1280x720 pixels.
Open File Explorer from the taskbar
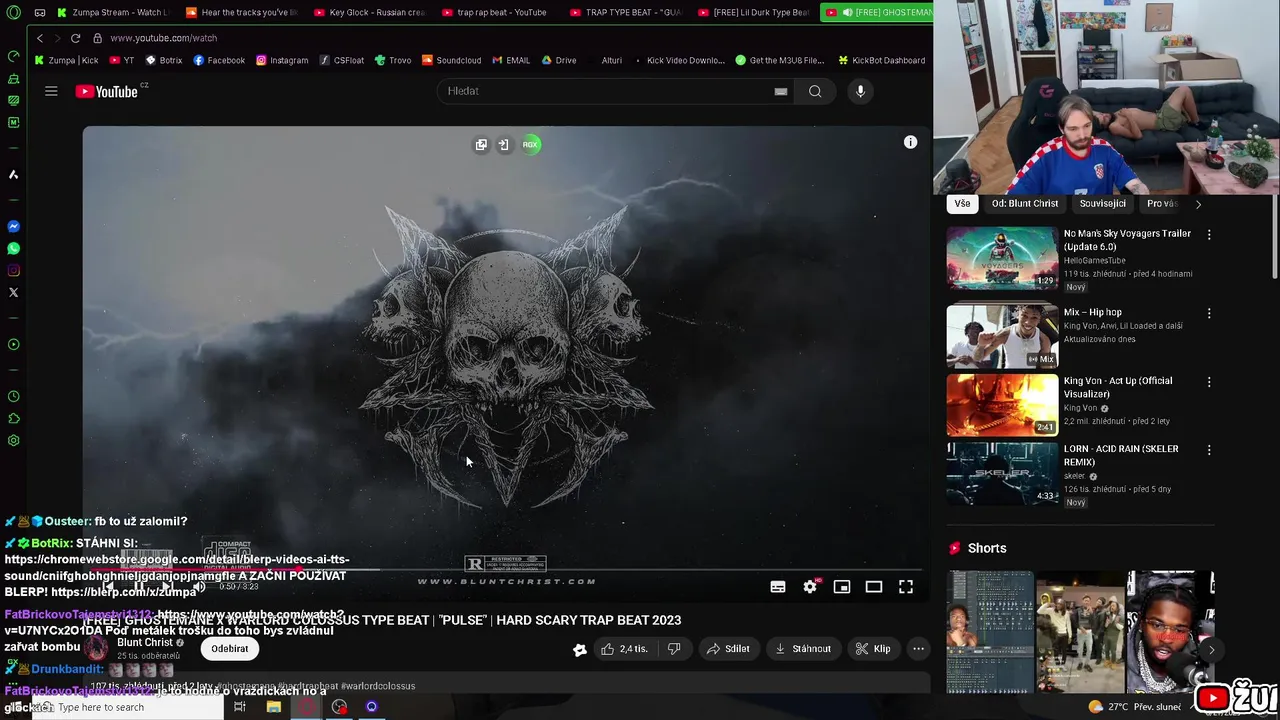pyautogui.click(x=273, y=707)
